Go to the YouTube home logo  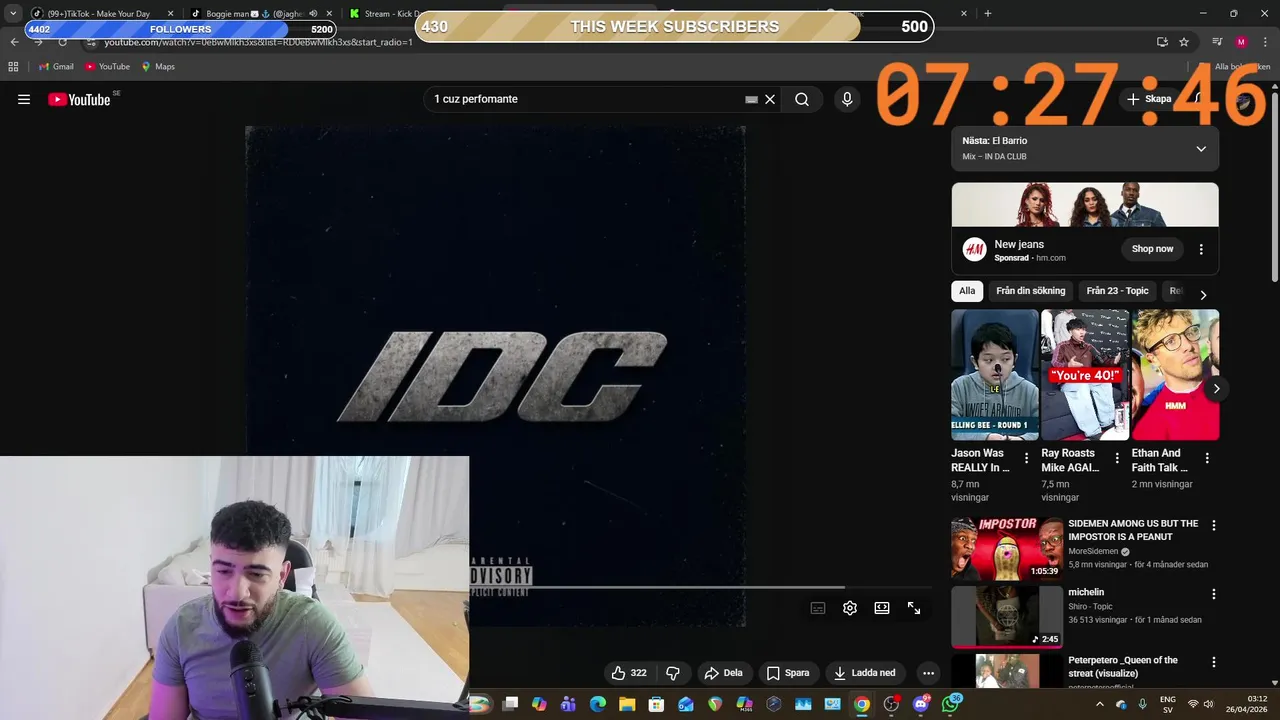(79, 99)
